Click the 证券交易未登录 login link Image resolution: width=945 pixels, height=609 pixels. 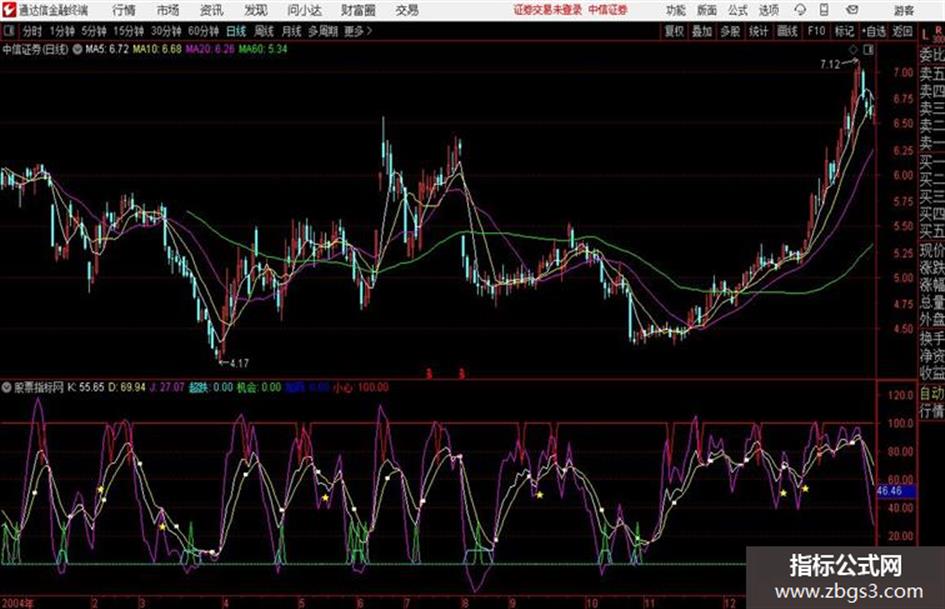pos(548,10)
